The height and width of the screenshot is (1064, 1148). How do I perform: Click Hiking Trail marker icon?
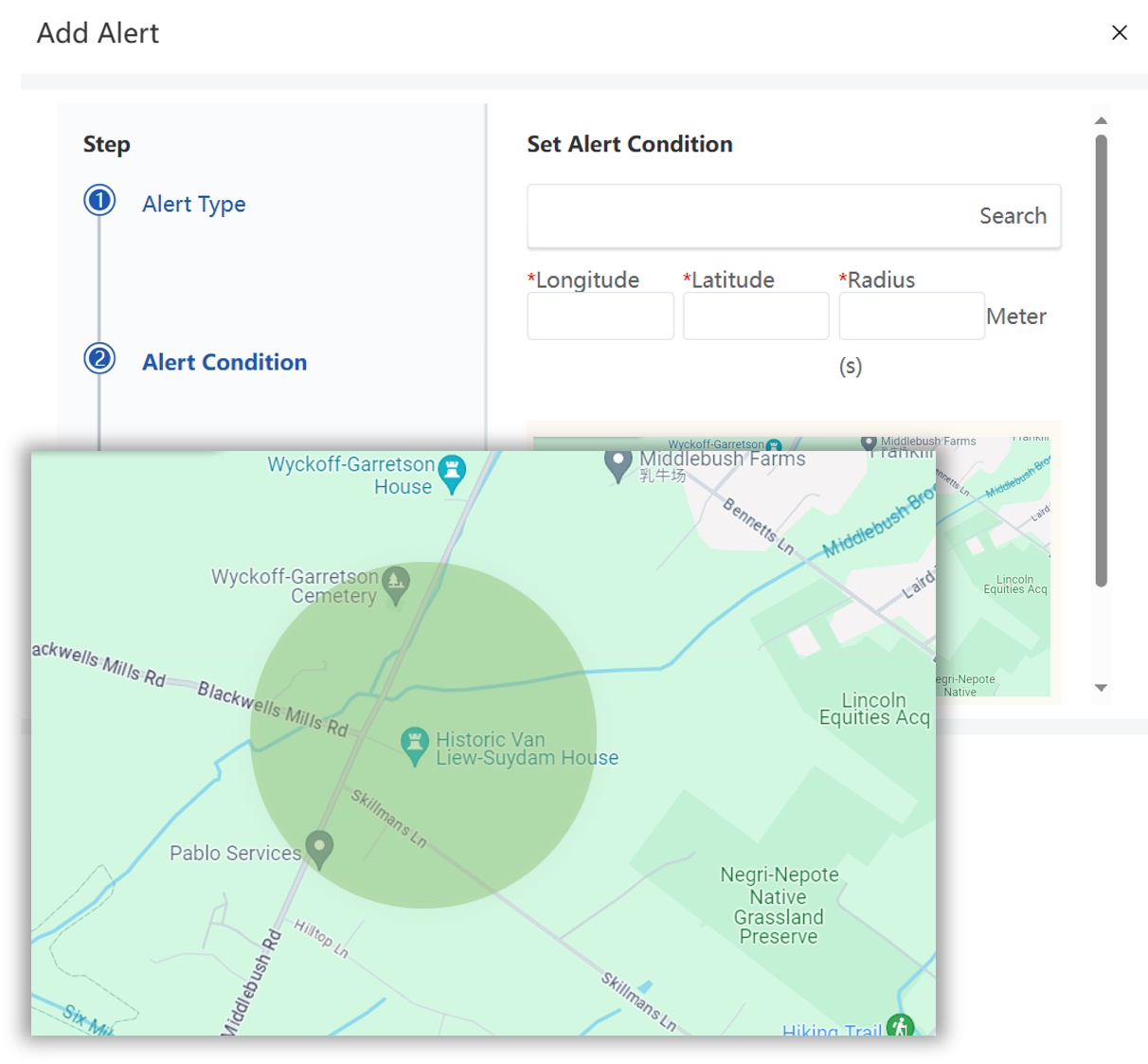tap(900, 1025)
